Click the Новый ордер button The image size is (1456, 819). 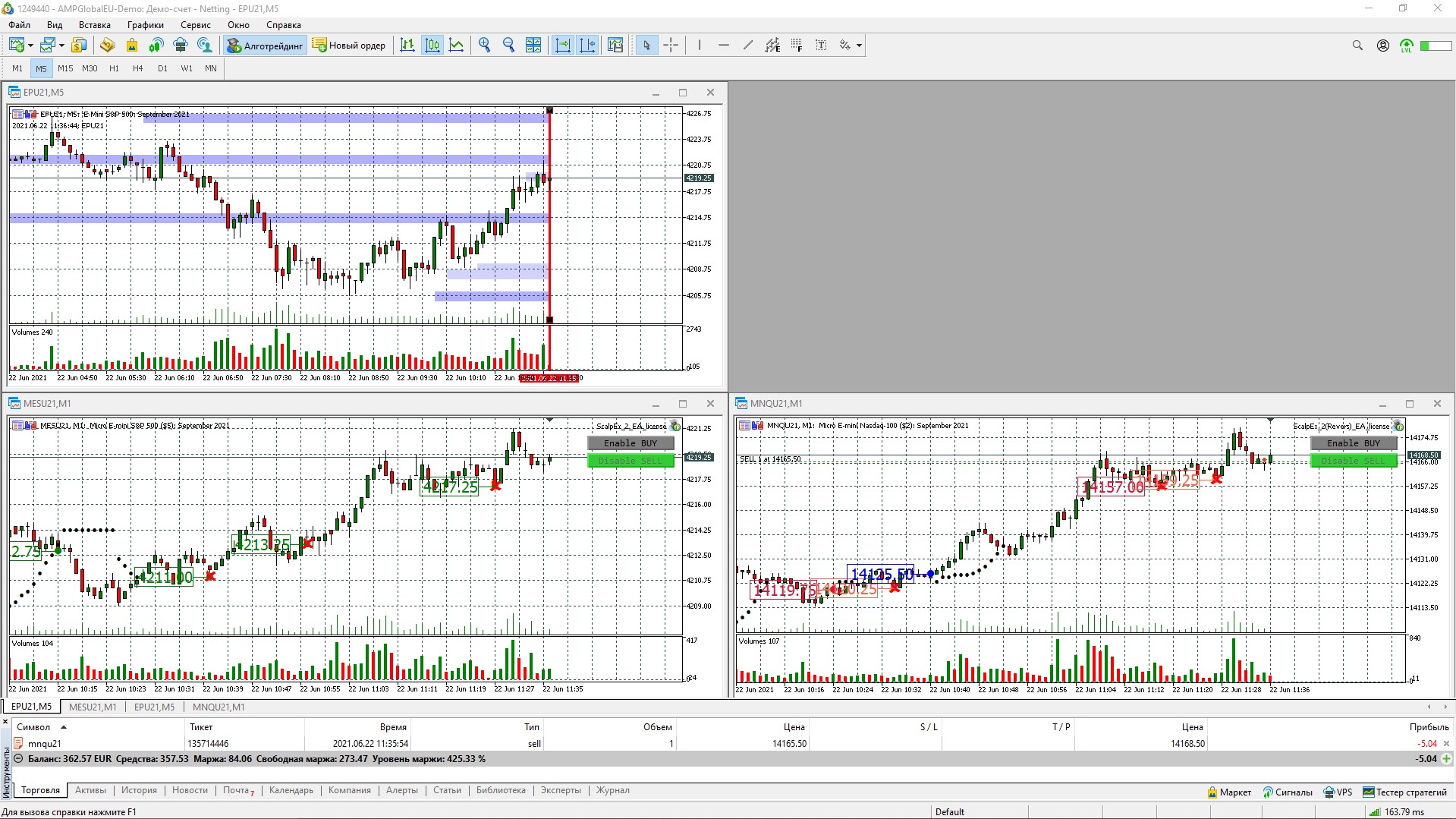349,46
